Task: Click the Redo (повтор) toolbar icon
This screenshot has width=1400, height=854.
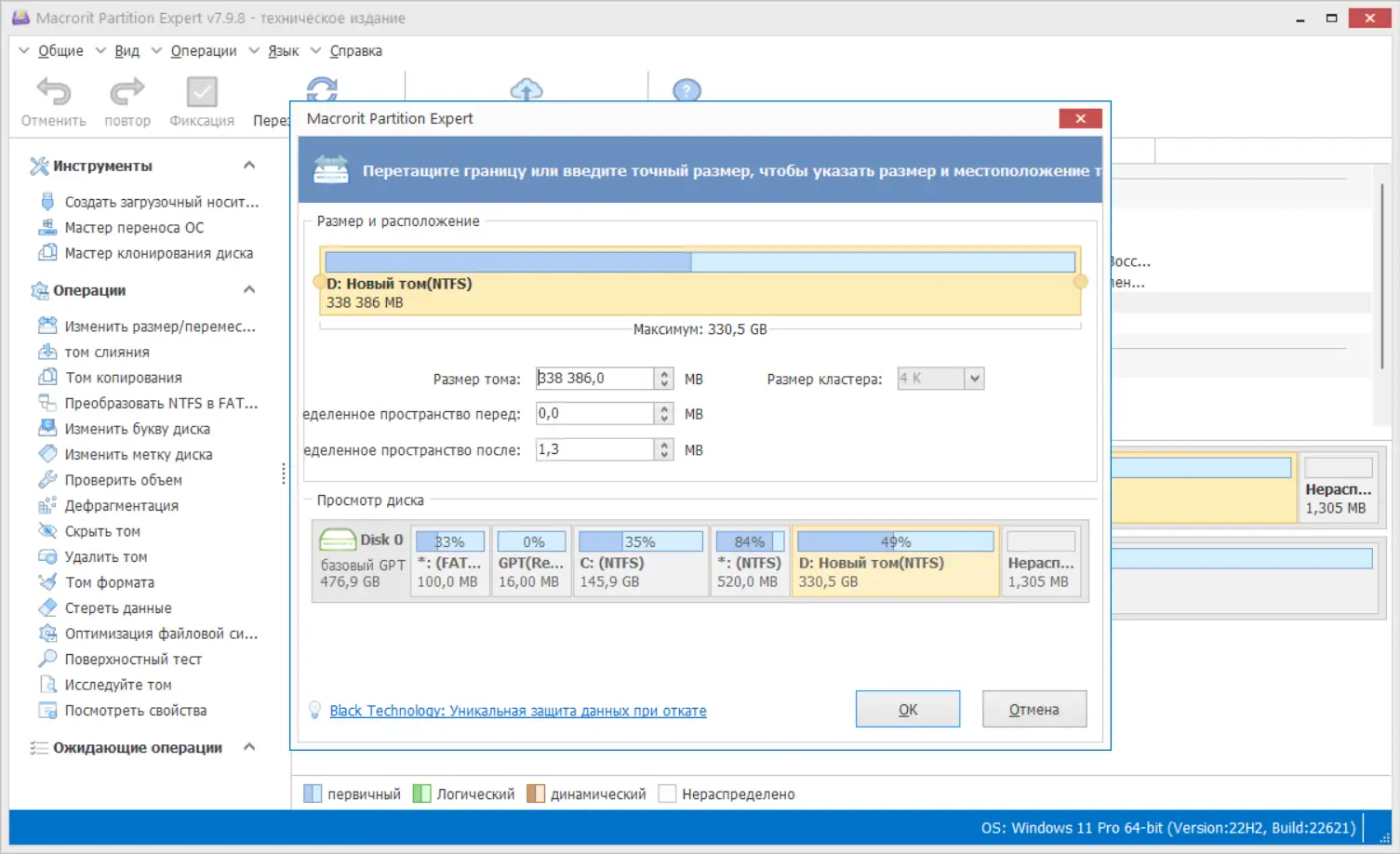Action: click(x=127, y=92)
